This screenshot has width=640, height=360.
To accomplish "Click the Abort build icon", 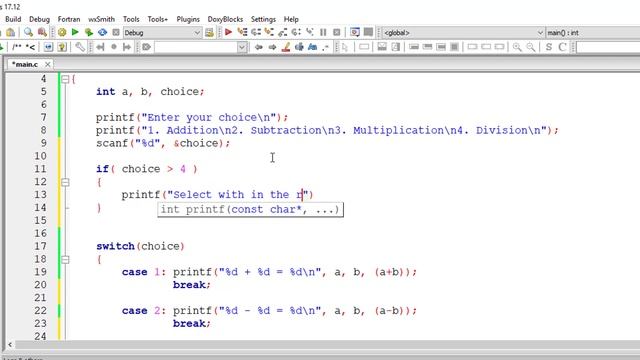I will pos(116,33).
